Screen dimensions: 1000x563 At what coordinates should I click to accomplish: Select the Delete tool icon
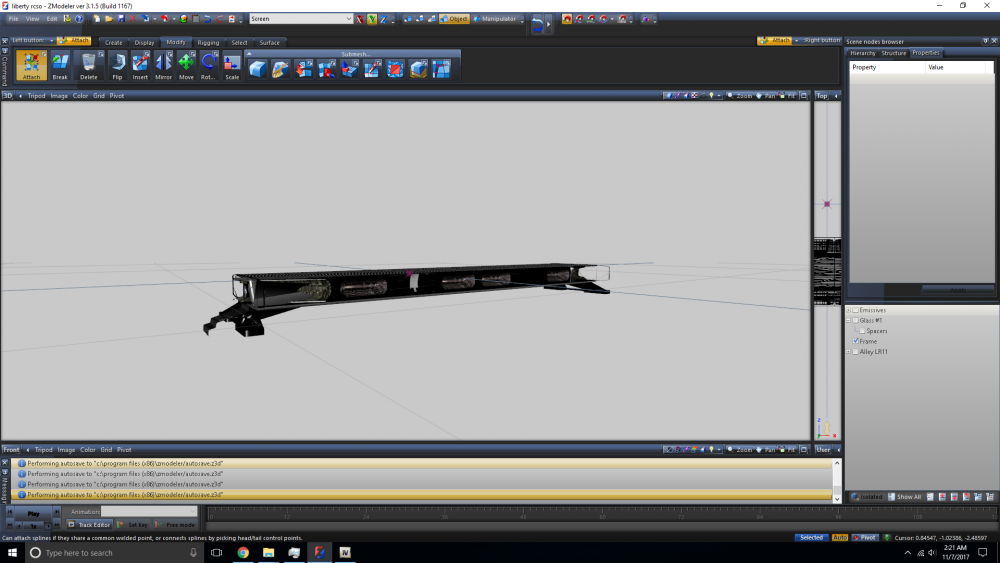coord(89,66)
